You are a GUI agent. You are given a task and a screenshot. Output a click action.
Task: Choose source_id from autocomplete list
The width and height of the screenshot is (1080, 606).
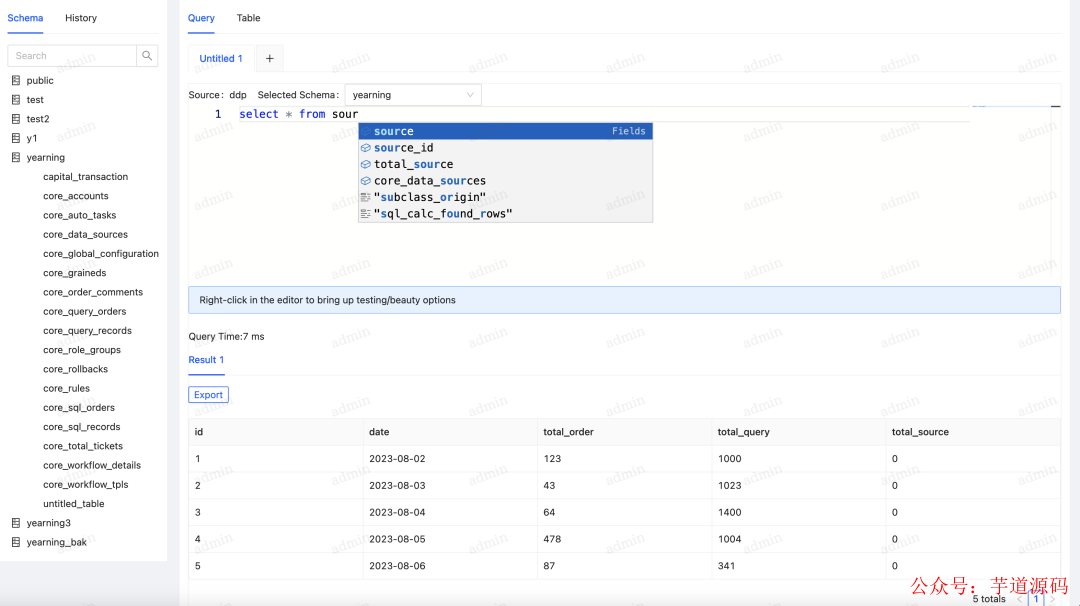(506, 148)
